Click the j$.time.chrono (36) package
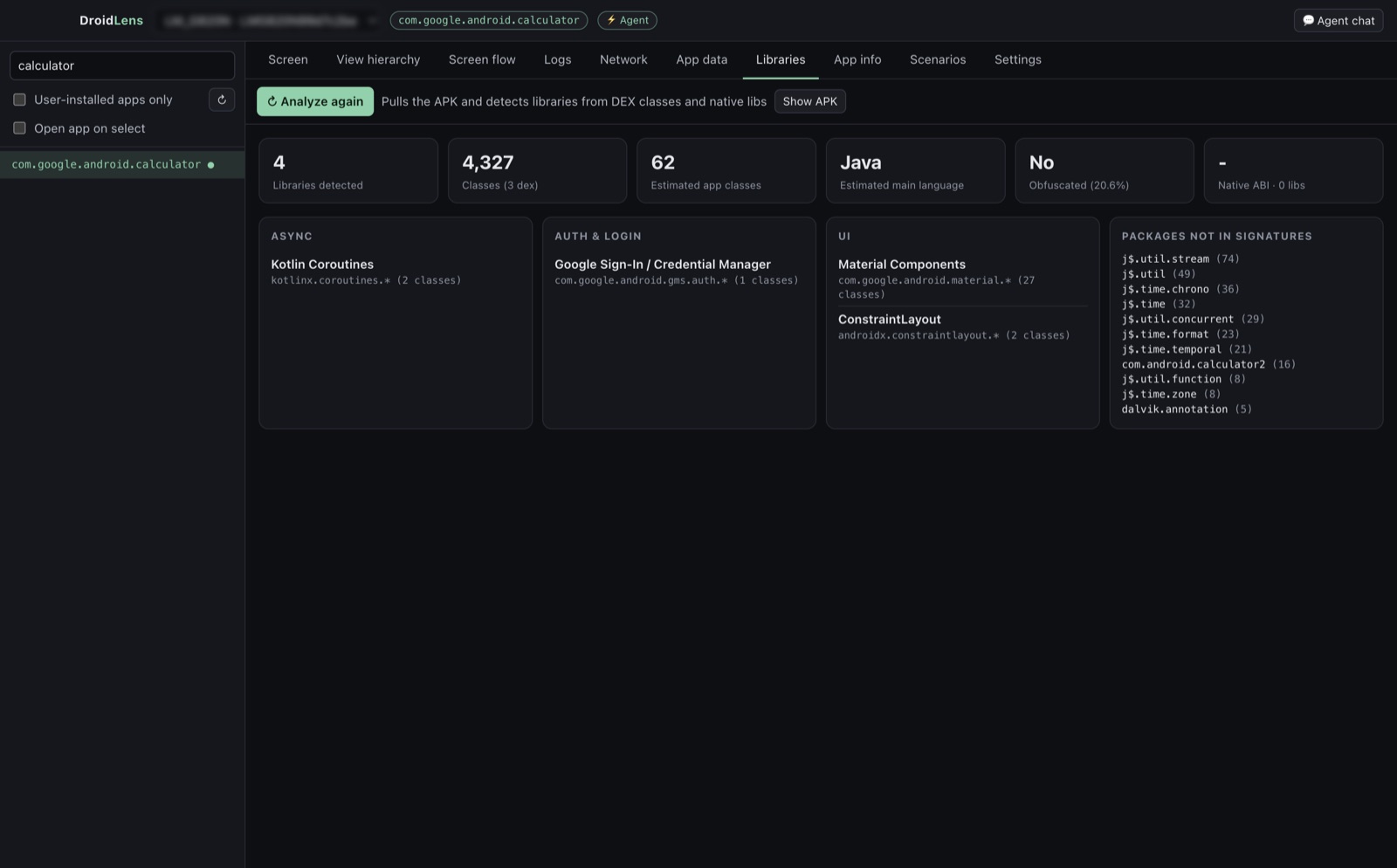The height and width of the screenshot is (868, 1397). 1180,289
